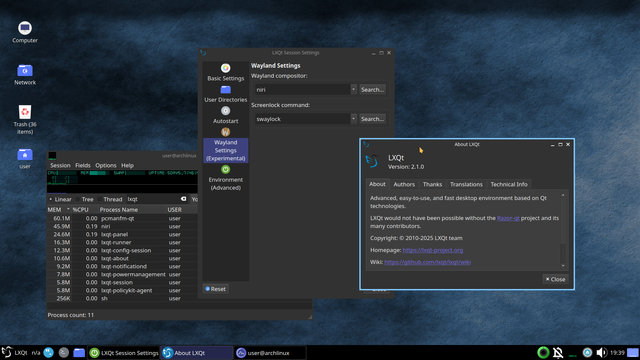640x360 pixels.
Task: Select Environment (Advanced) sidebar entry
Action: (x=226, y=178)
